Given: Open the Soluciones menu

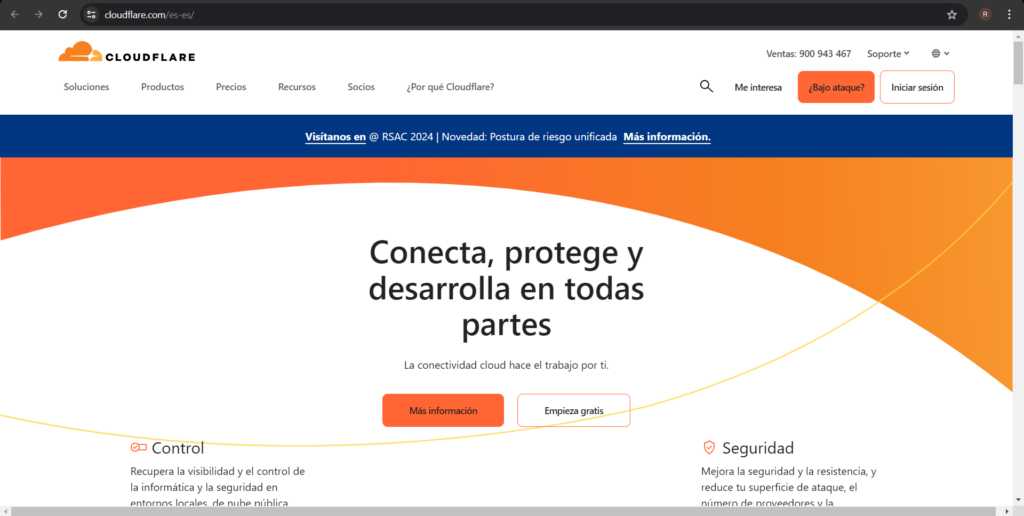Looking at the screenshot, I should [86, 87].
